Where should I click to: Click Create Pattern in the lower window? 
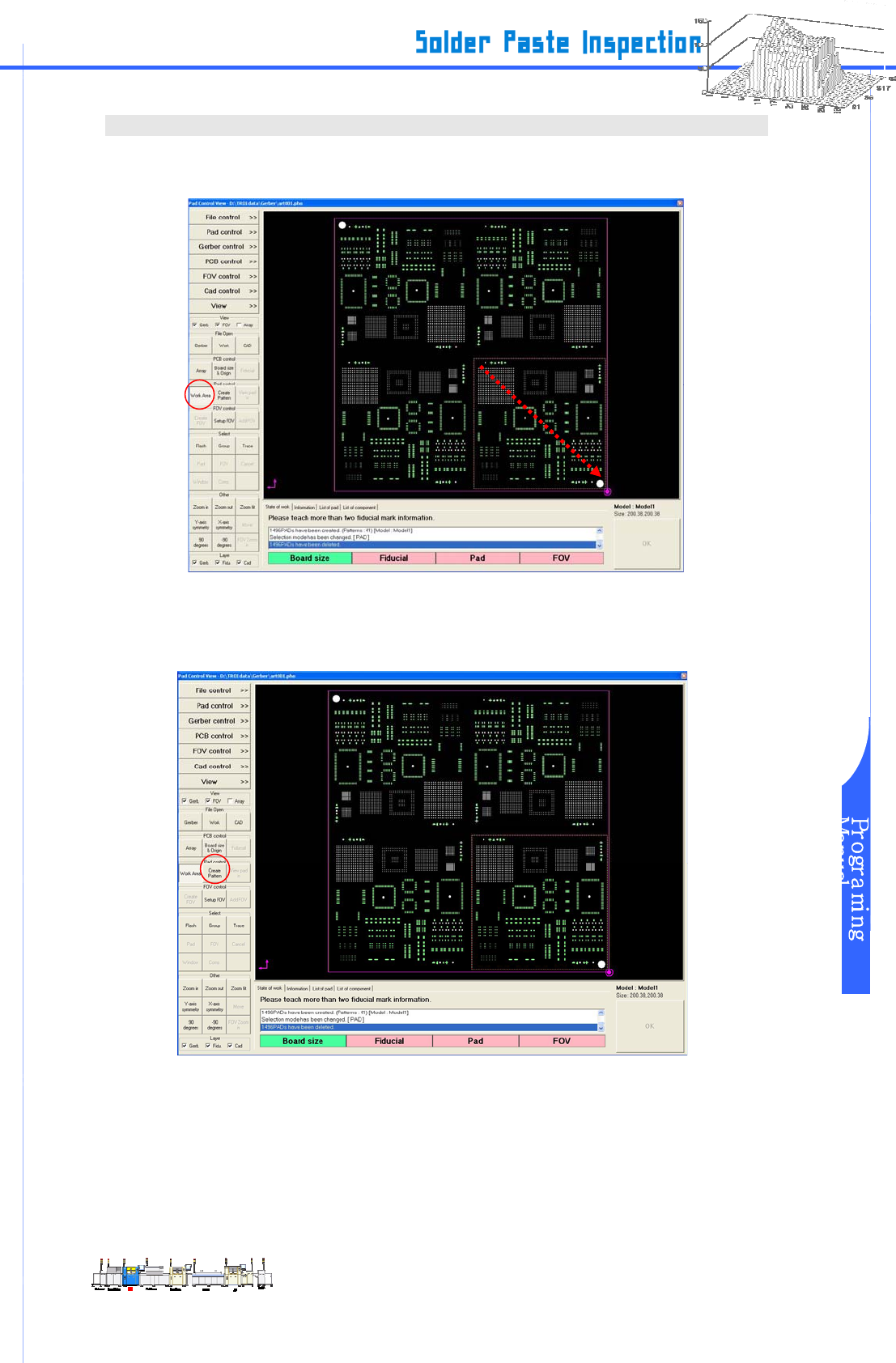pyautogui.click(x=214, y=873)
